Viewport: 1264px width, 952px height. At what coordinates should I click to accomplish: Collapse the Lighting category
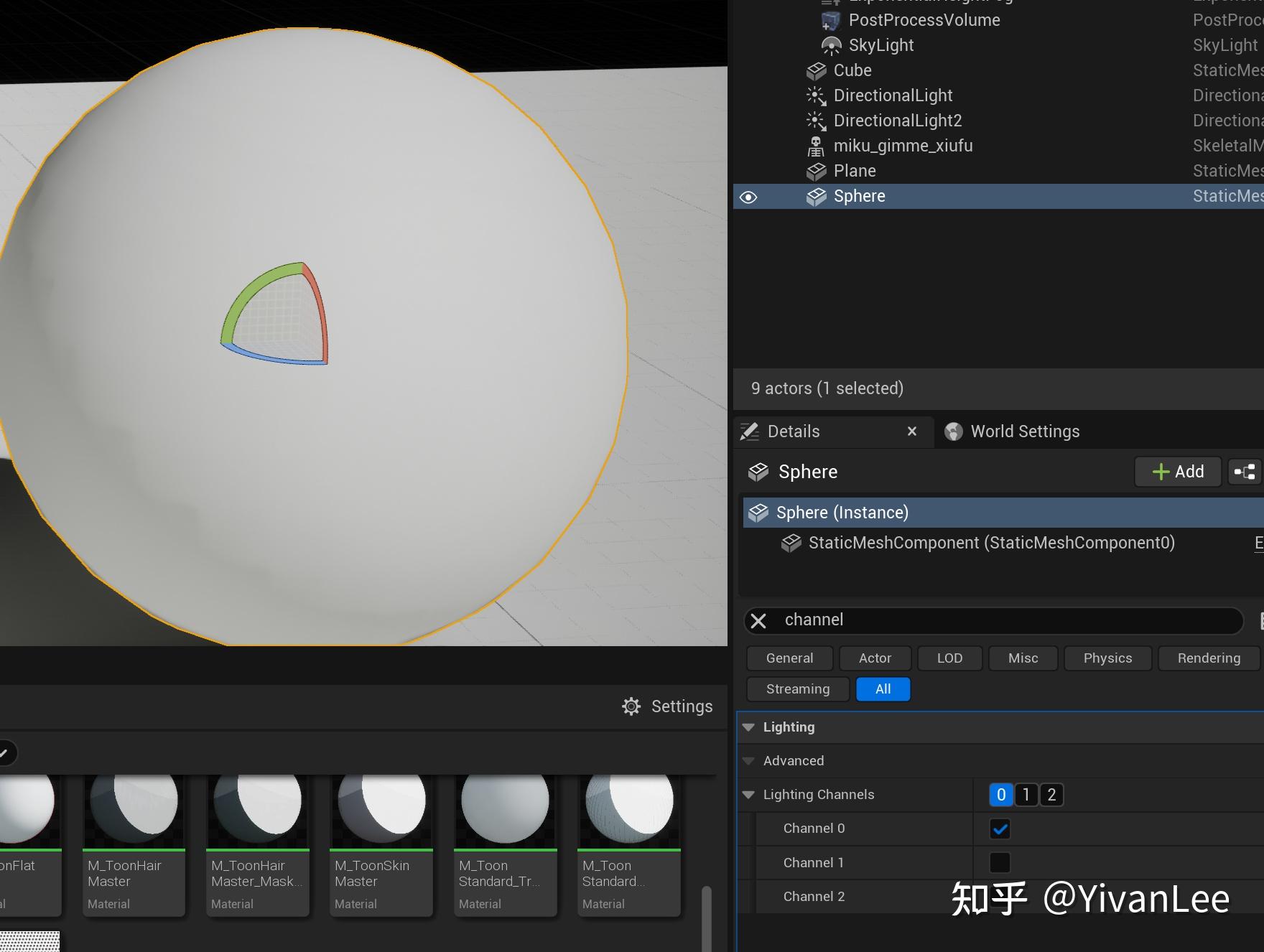point(748,727)
